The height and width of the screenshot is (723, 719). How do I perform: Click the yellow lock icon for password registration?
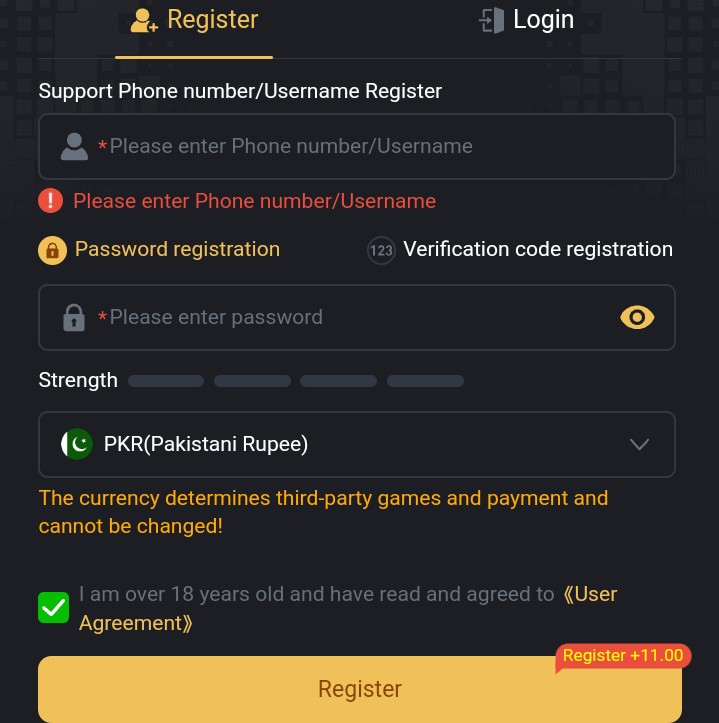[53, 250]
